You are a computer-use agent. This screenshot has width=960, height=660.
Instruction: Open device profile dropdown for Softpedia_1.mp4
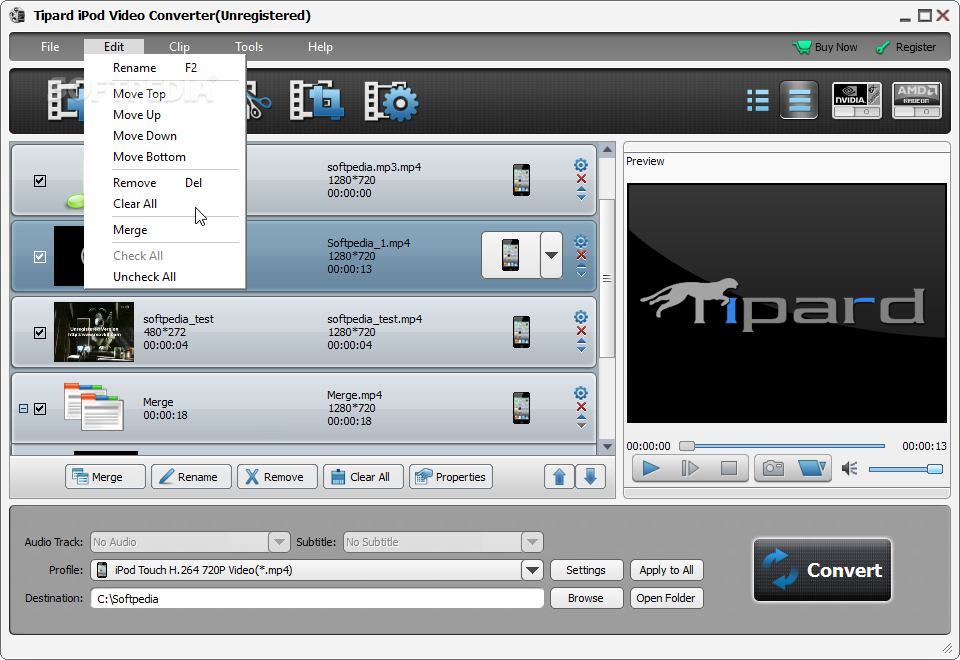(x=551, y=255)
